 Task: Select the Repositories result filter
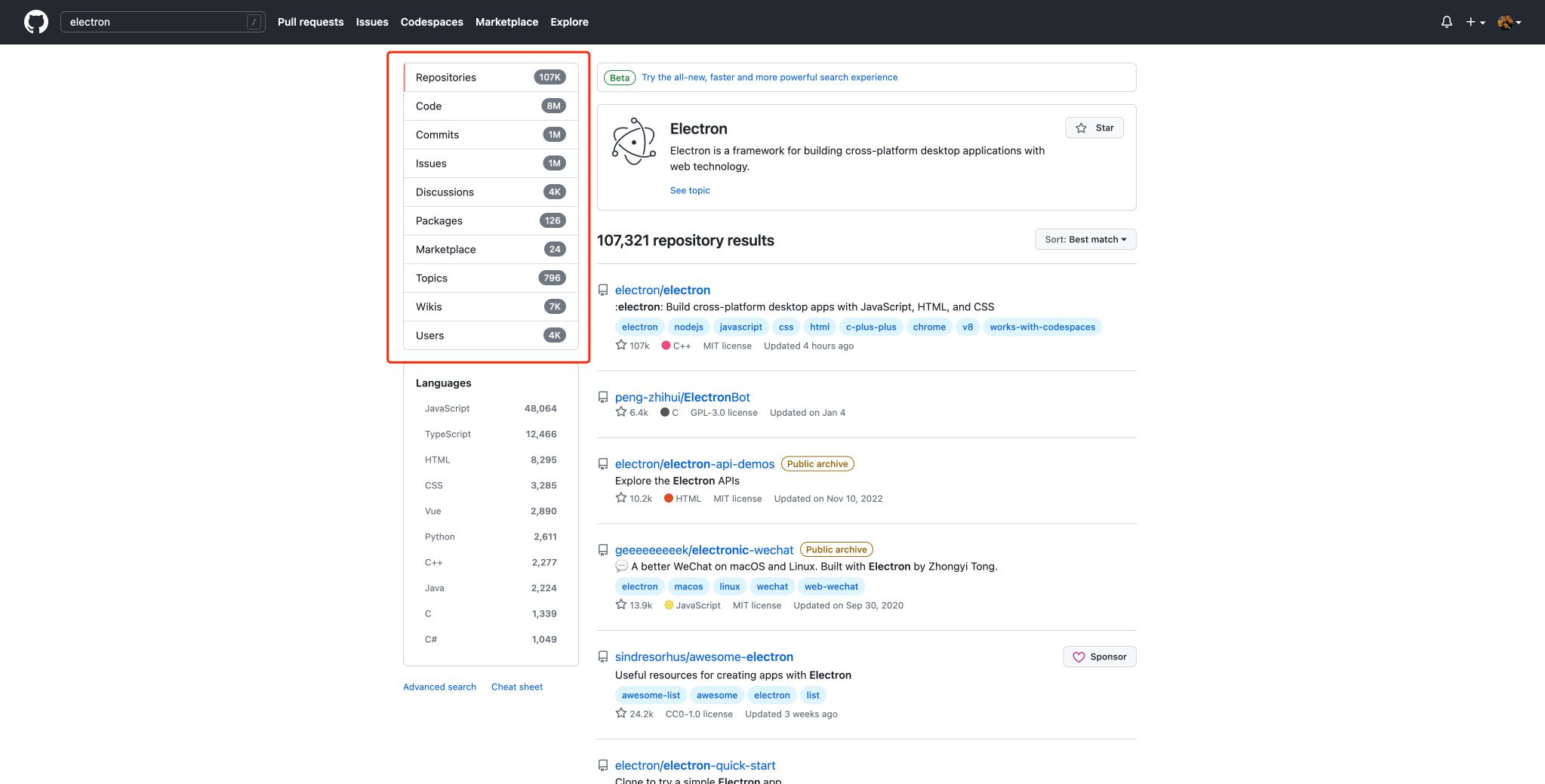click(491, 78)
